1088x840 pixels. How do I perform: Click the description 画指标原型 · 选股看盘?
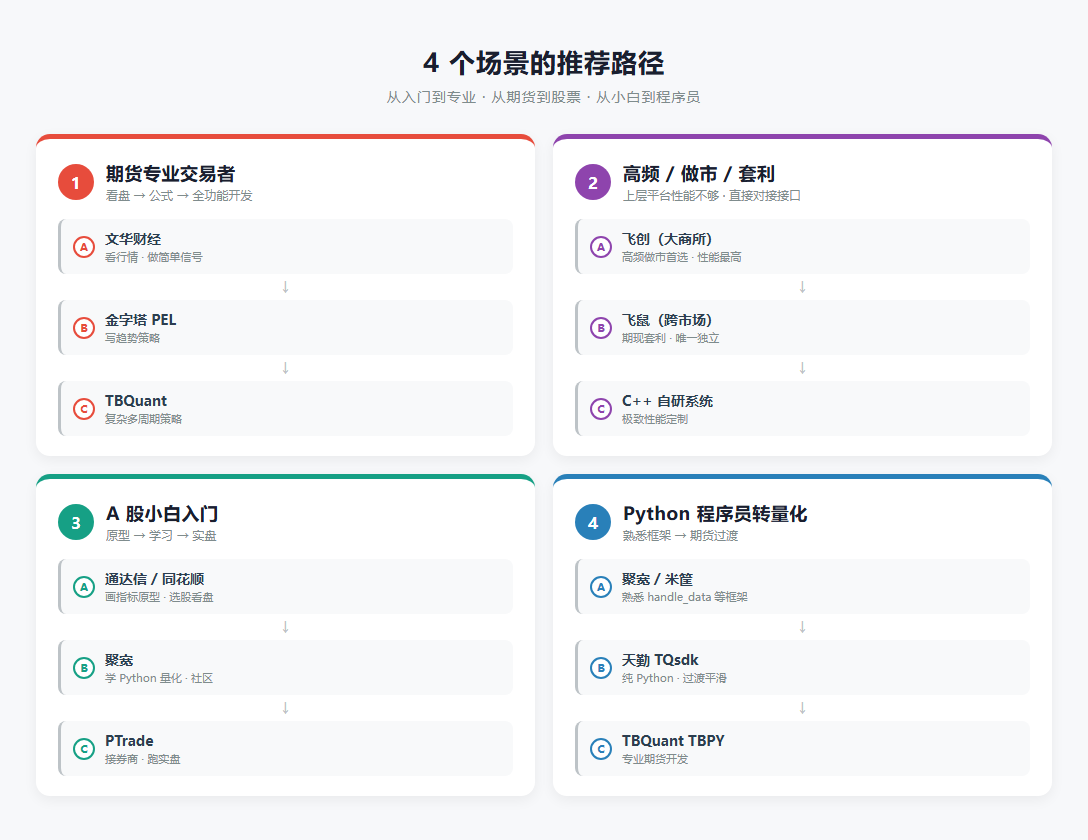[160, 597]
